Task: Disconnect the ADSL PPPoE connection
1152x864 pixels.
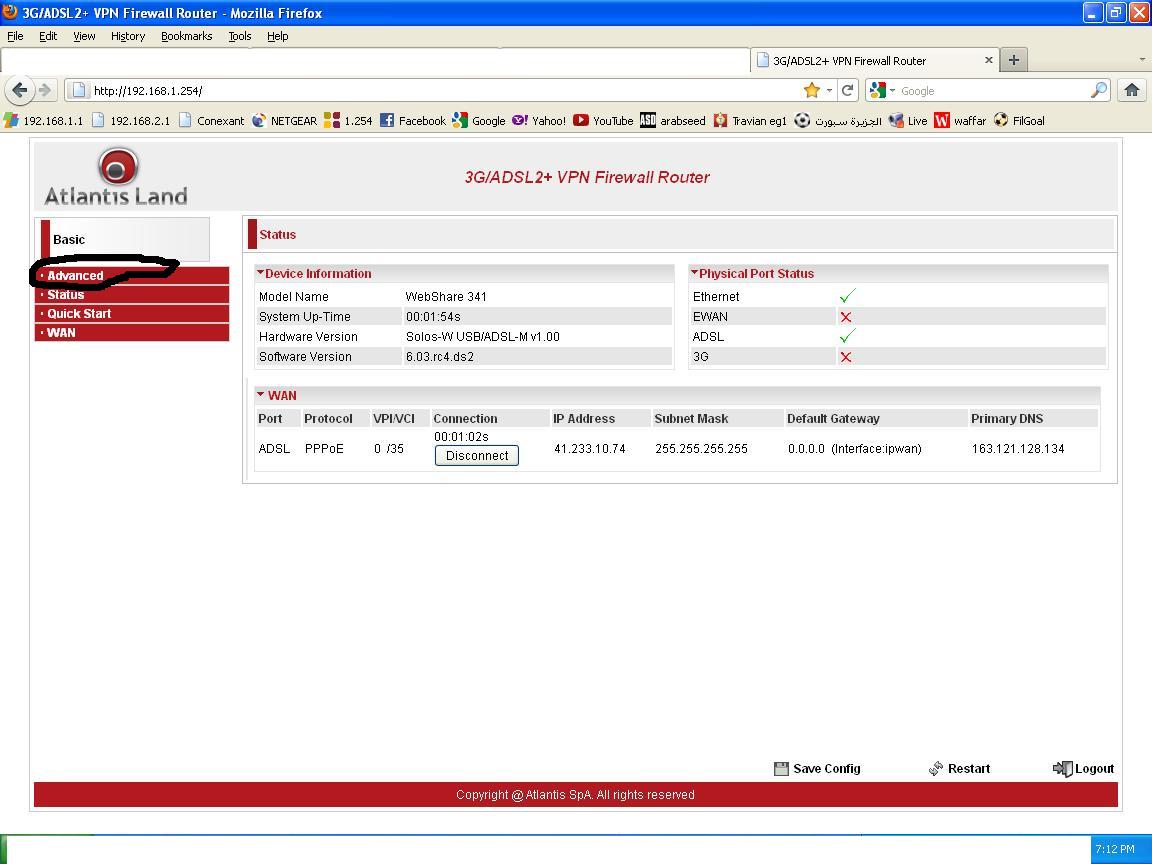Action: [x=477, y=456]
